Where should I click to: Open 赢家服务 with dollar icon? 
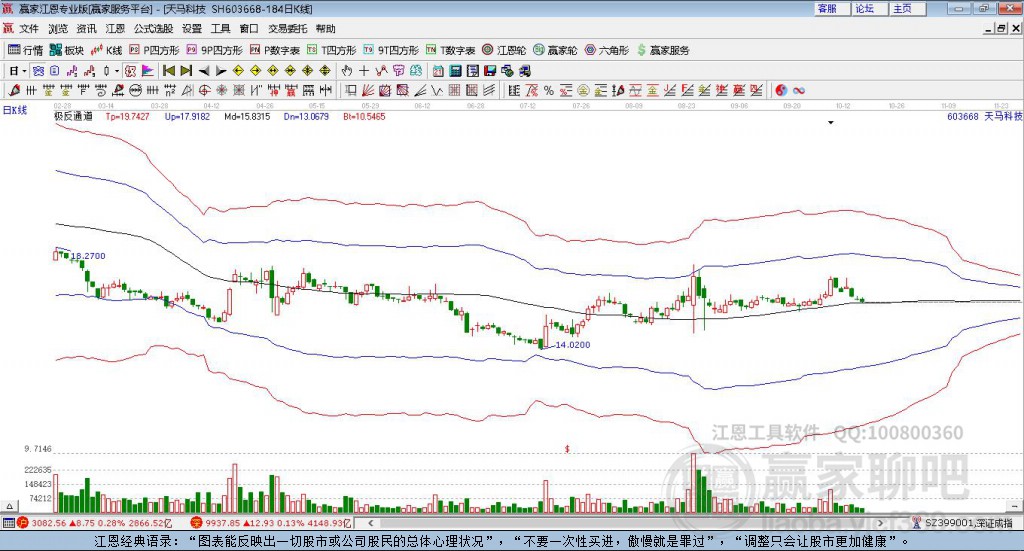point(663,50)
